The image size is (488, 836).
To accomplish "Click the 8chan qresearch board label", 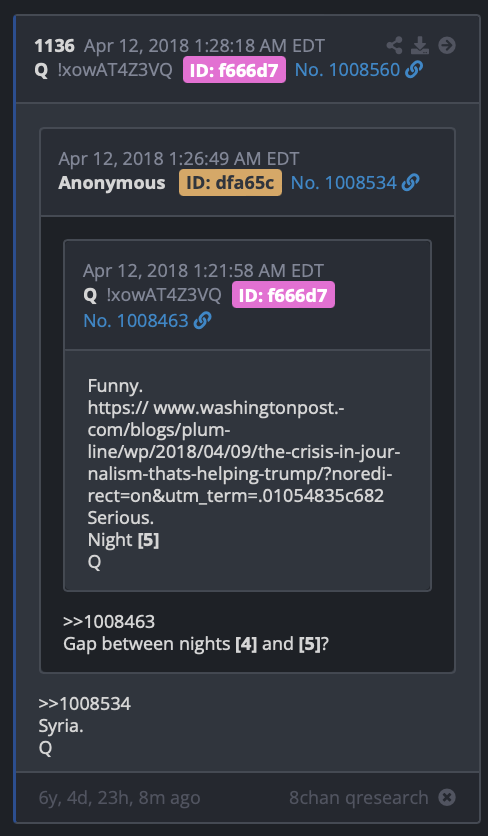I will [359, 798].
